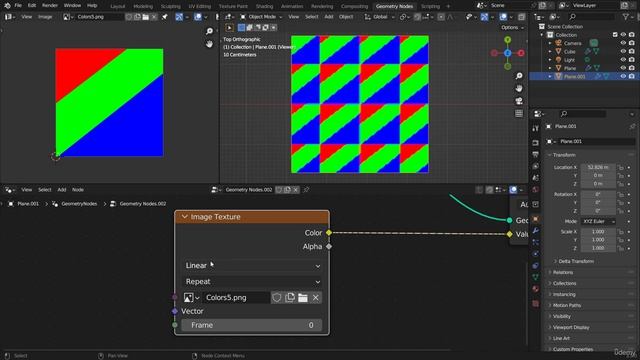Open the rotation Mode XYZ Euler dropdown
The width and height of the screenshot is (640, 360).
(598, 221)
